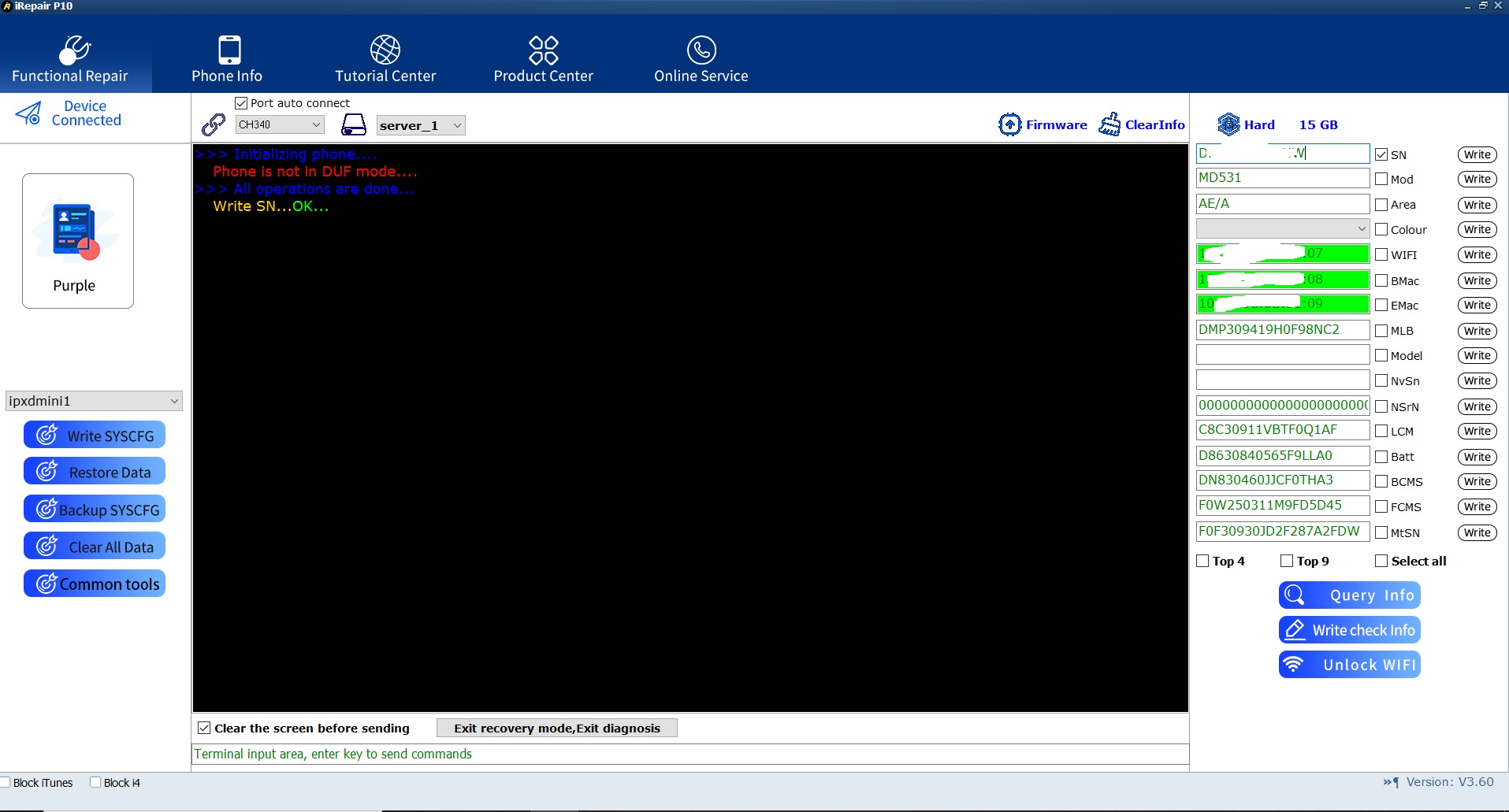This screenshot has height=812, width=1509.
Task: Click the '15 GB' hard disk value
Action: [1318, 124]
